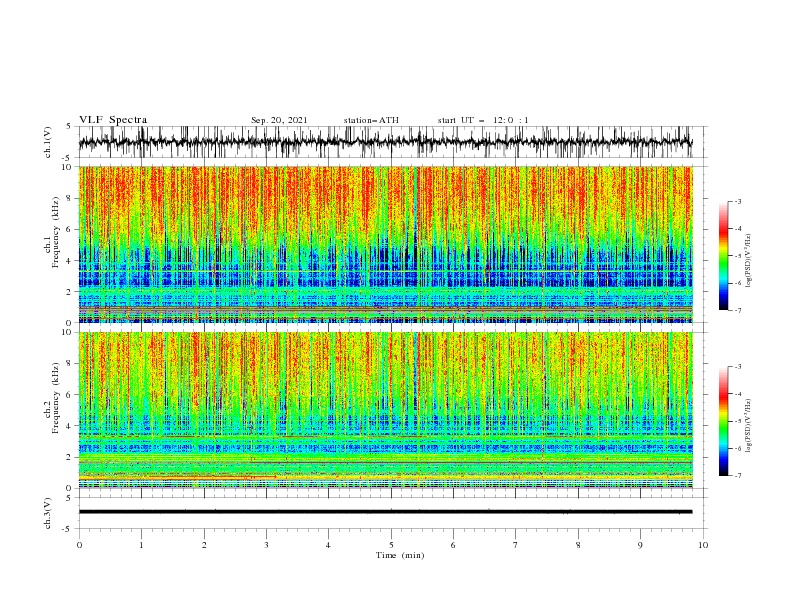Click the time axis tick label "1"
792x612 pixels.
pyautogui.click(x=141, y=545)
